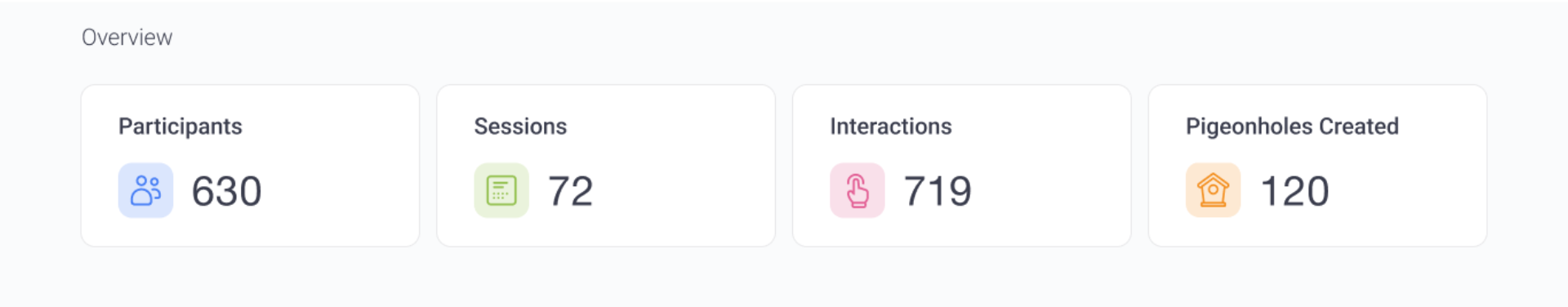Screen dimensions: 1568x307
Task: Select the Interactions card label
Action: [891, 127]
